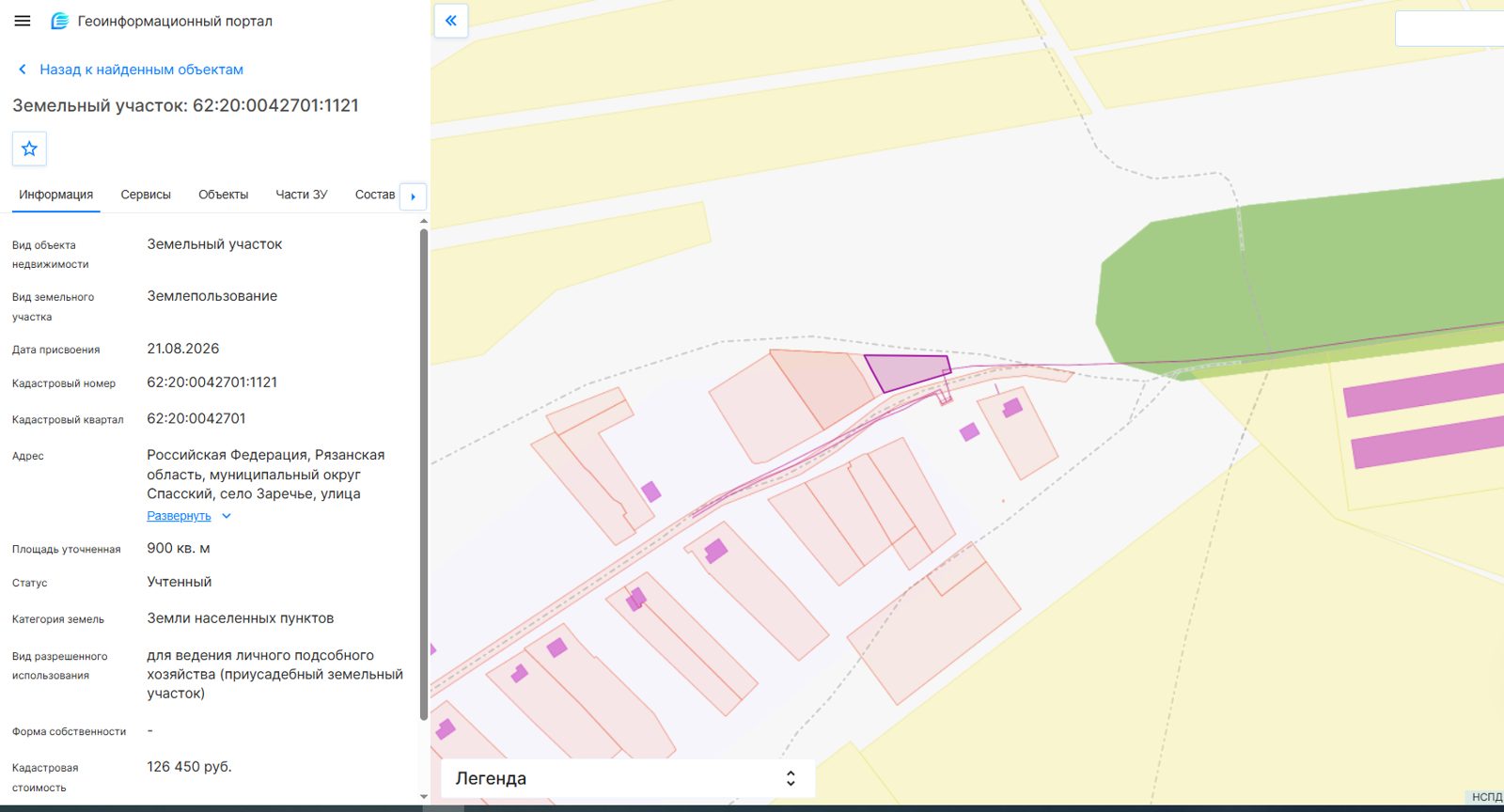The image size is (1504, 812).
Task: Click cadastral cost 126 450 руб.
Action: pyautogui.click(x=189, y=767)
